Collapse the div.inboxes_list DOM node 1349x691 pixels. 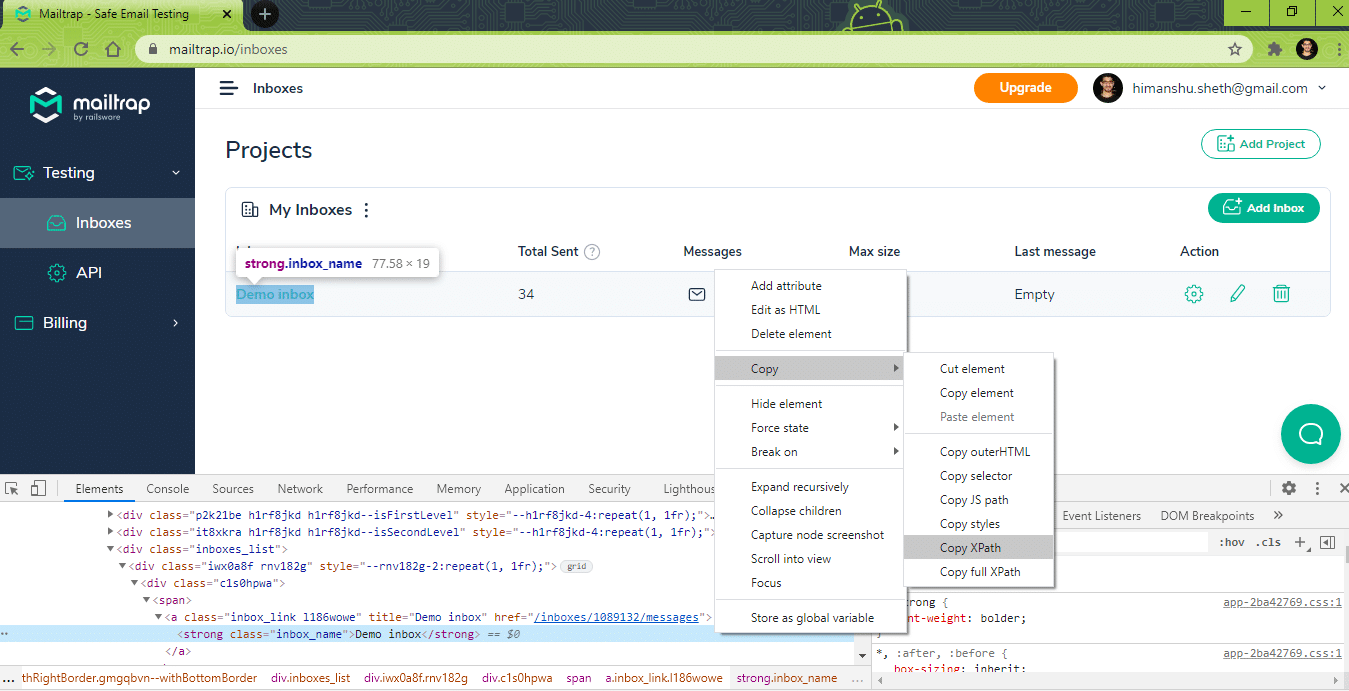[x=111, y=549]
